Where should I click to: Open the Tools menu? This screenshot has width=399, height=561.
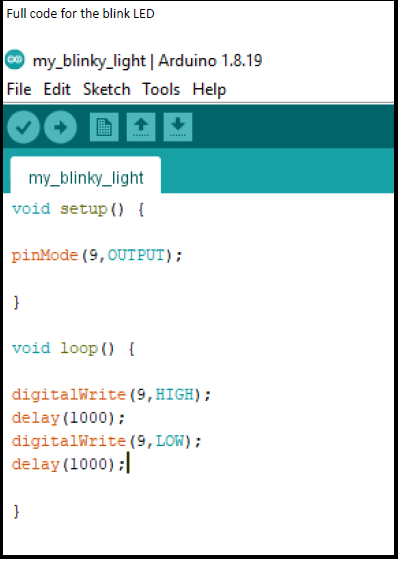click(x=161, y=89)
